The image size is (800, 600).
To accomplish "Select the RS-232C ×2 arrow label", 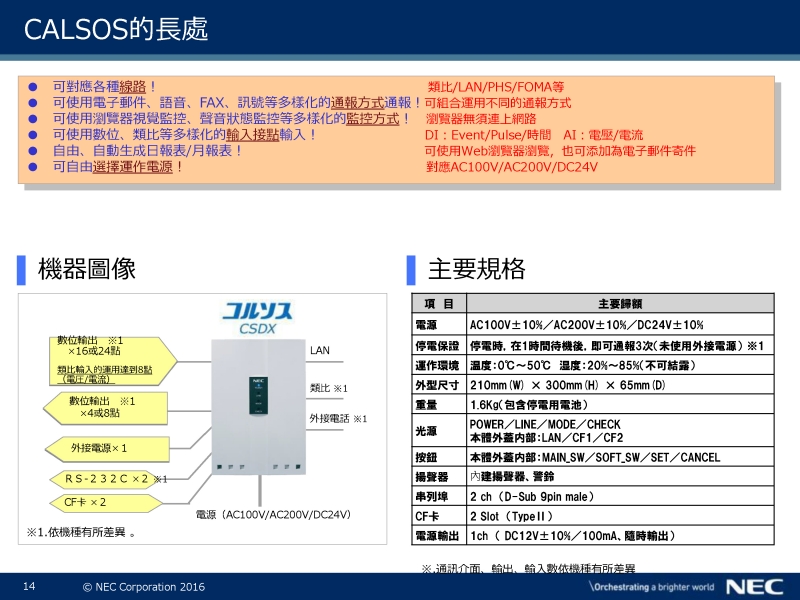I will tap(106, 479).
